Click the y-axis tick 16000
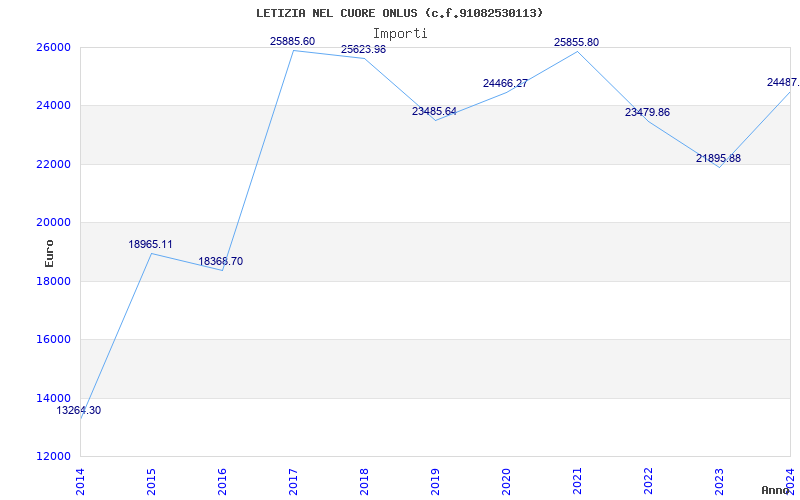Screen dimensions: 800x500 (x=53, y=339)
